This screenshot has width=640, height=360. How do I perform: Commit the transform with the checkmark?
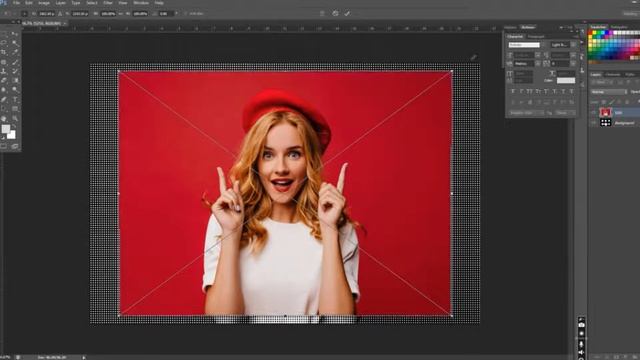(347, 13)
